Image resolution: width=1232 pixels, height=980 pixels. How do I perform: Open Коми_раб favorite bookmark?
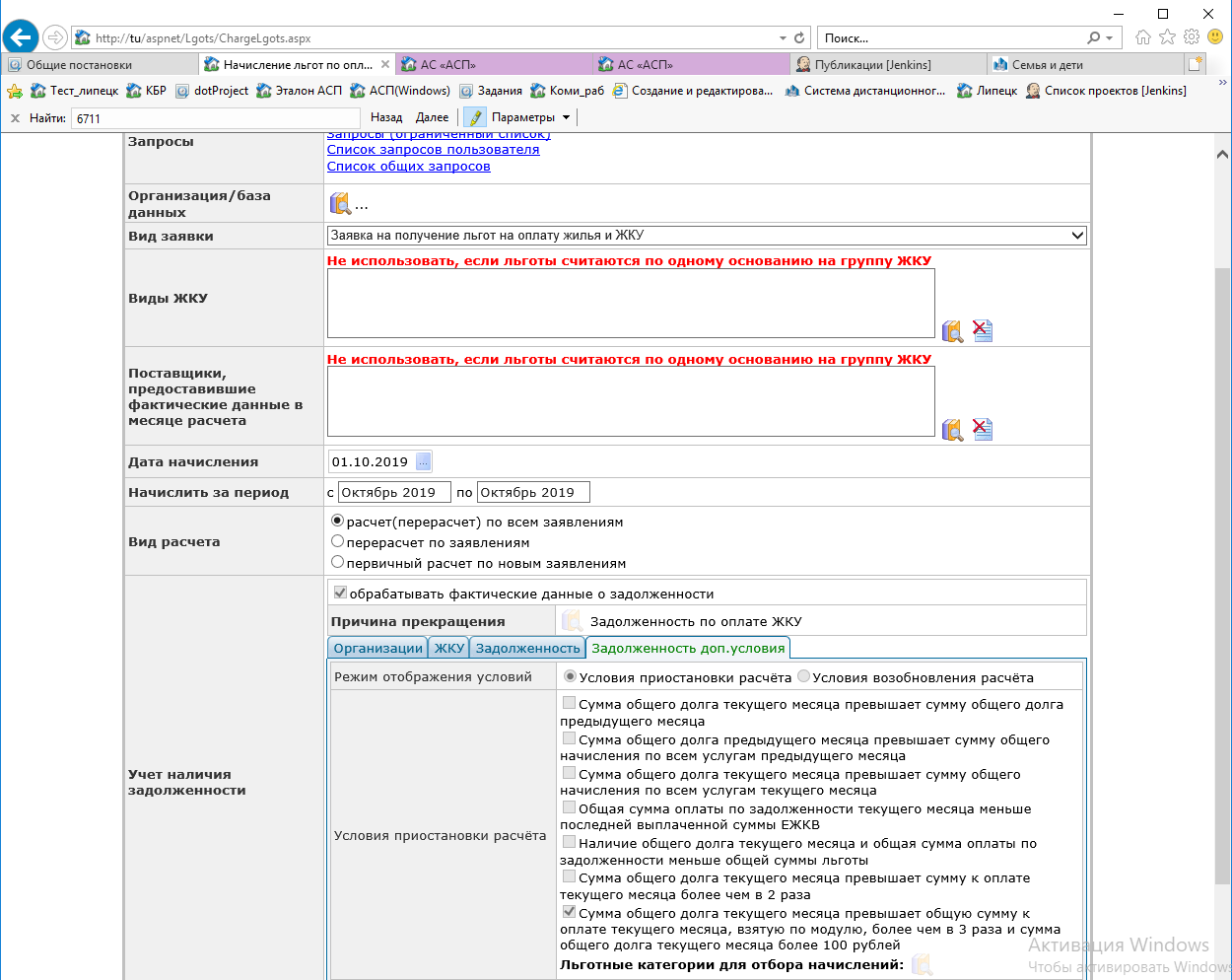568,91
